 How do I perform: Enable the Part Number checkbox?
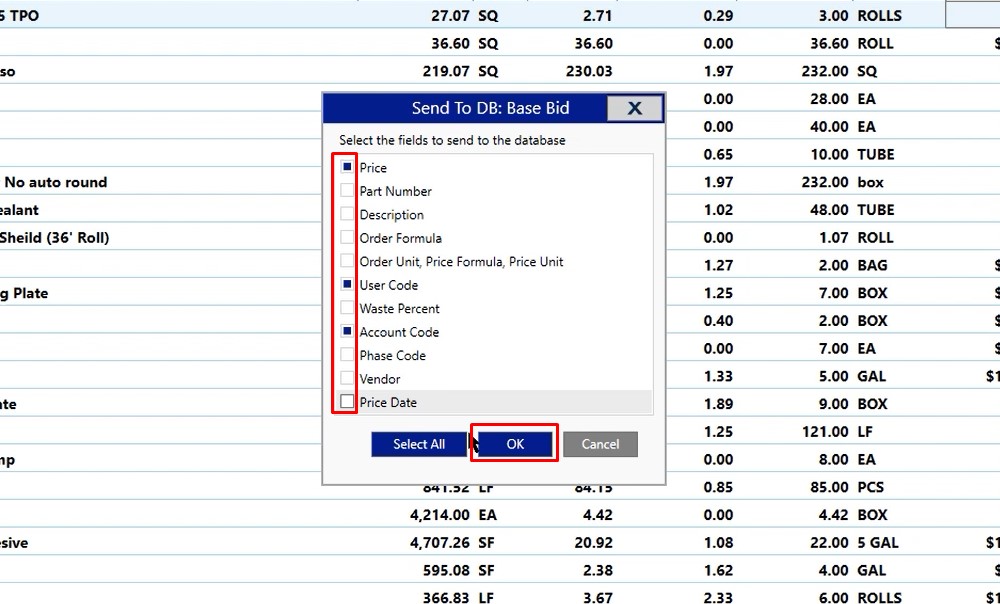pyautogui.click(x=347, y=191)
